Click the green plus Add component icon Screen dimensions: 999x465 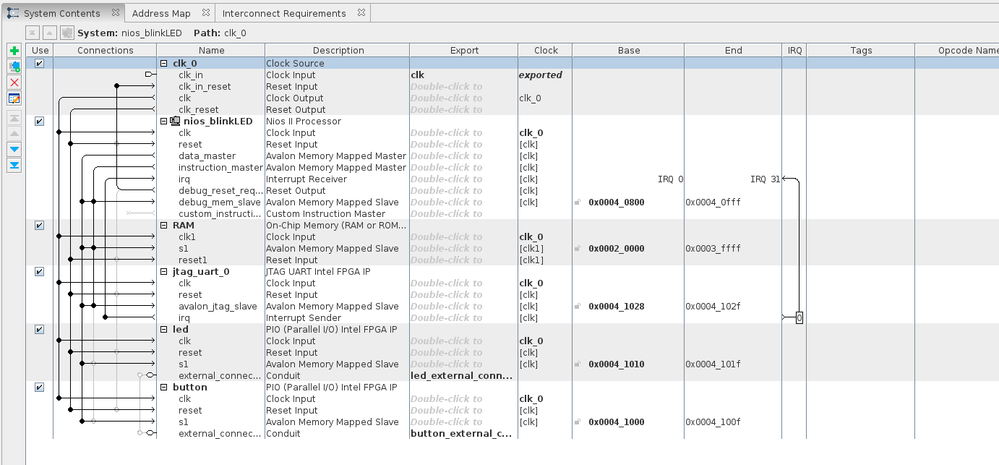(x=14, y=50)
